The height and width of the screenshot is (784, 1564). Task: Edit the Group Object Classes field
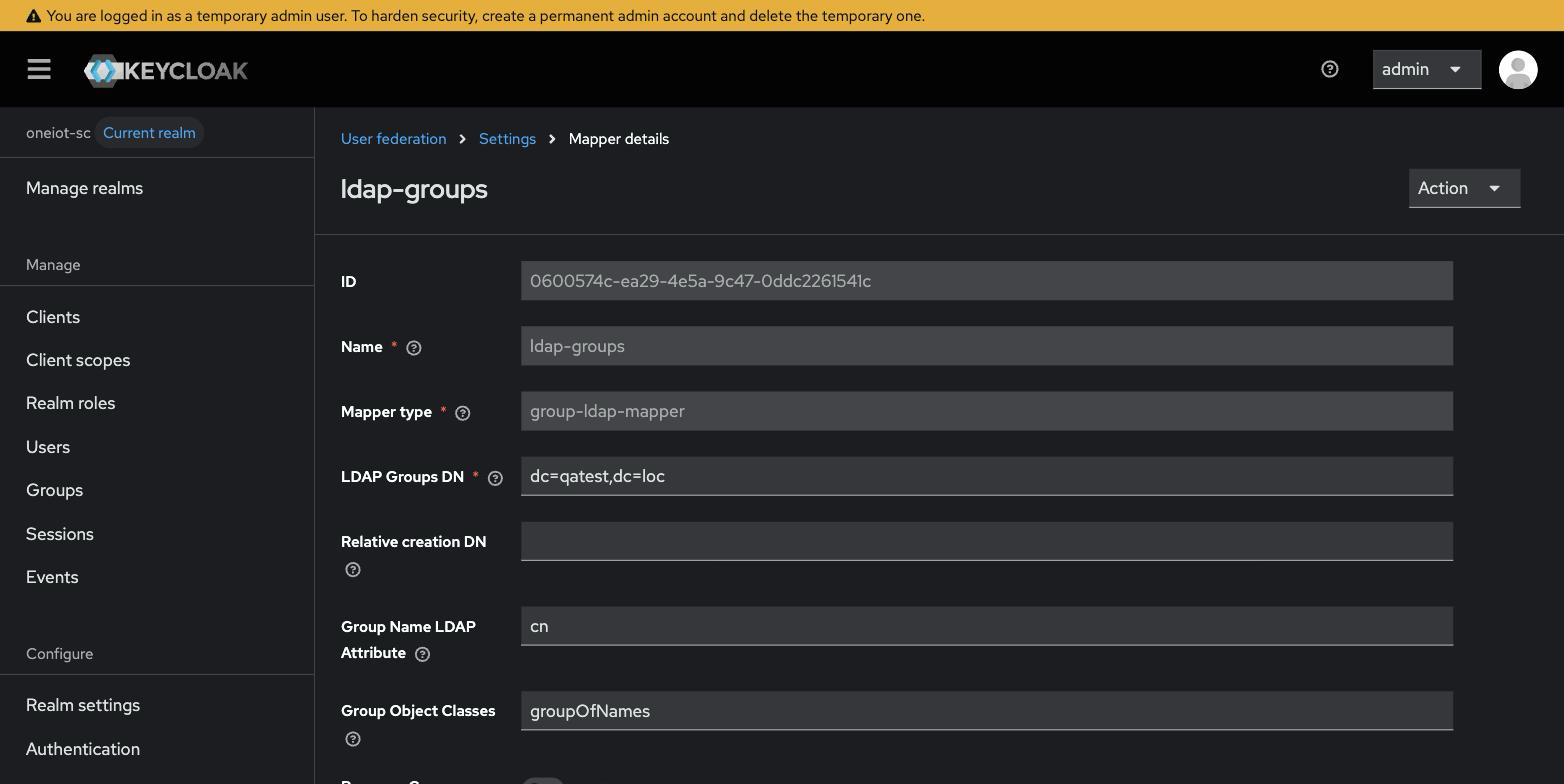click(x=987, y=711)
